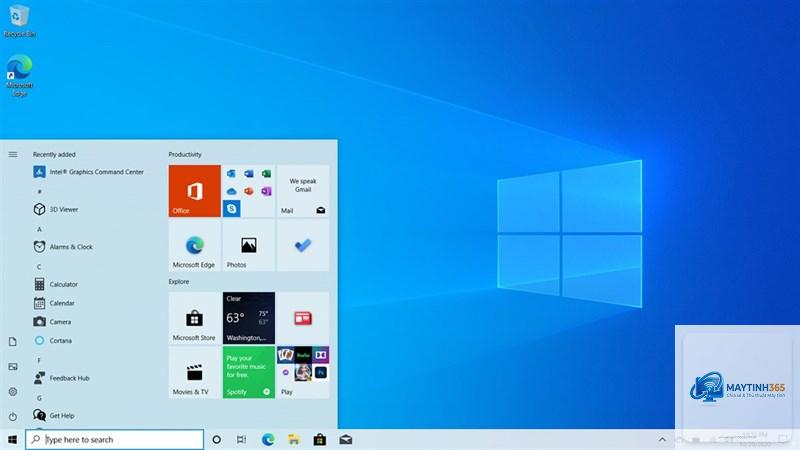Open Microsoft Edge desktop shortcut
Viewport: 800px width, 450px height.
pos(19,76)
